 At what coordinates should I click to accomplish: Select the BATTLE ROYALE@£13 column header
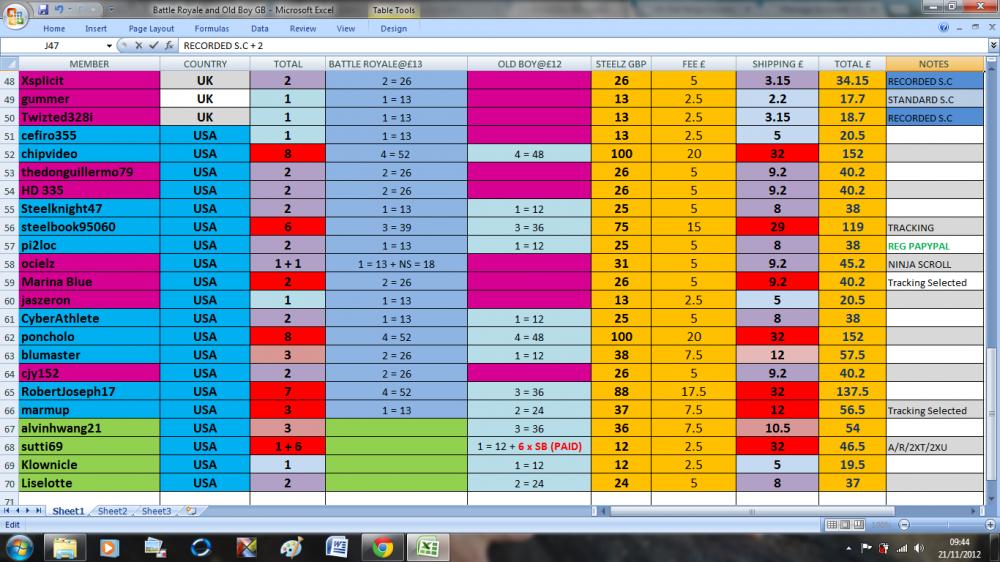pos(396,64)
